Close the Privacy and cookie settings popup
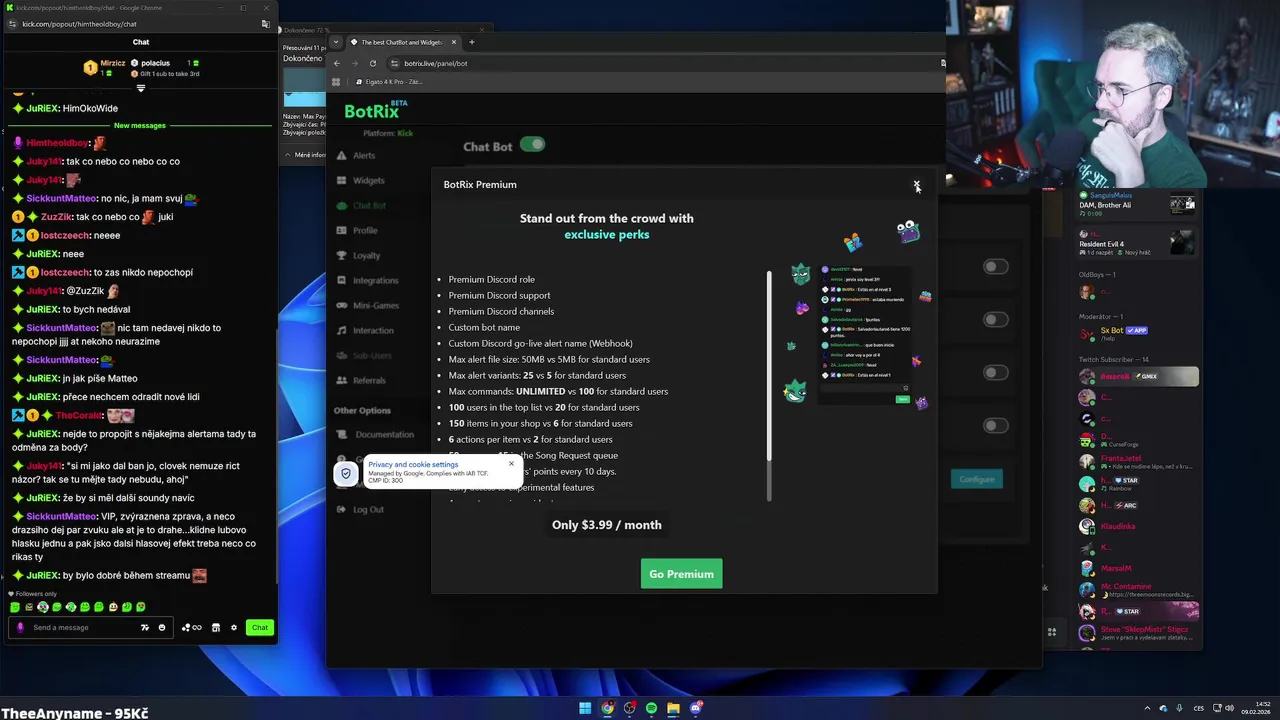Image resolution: width=1280 pixels, height=720 pixels. [511, 463]
